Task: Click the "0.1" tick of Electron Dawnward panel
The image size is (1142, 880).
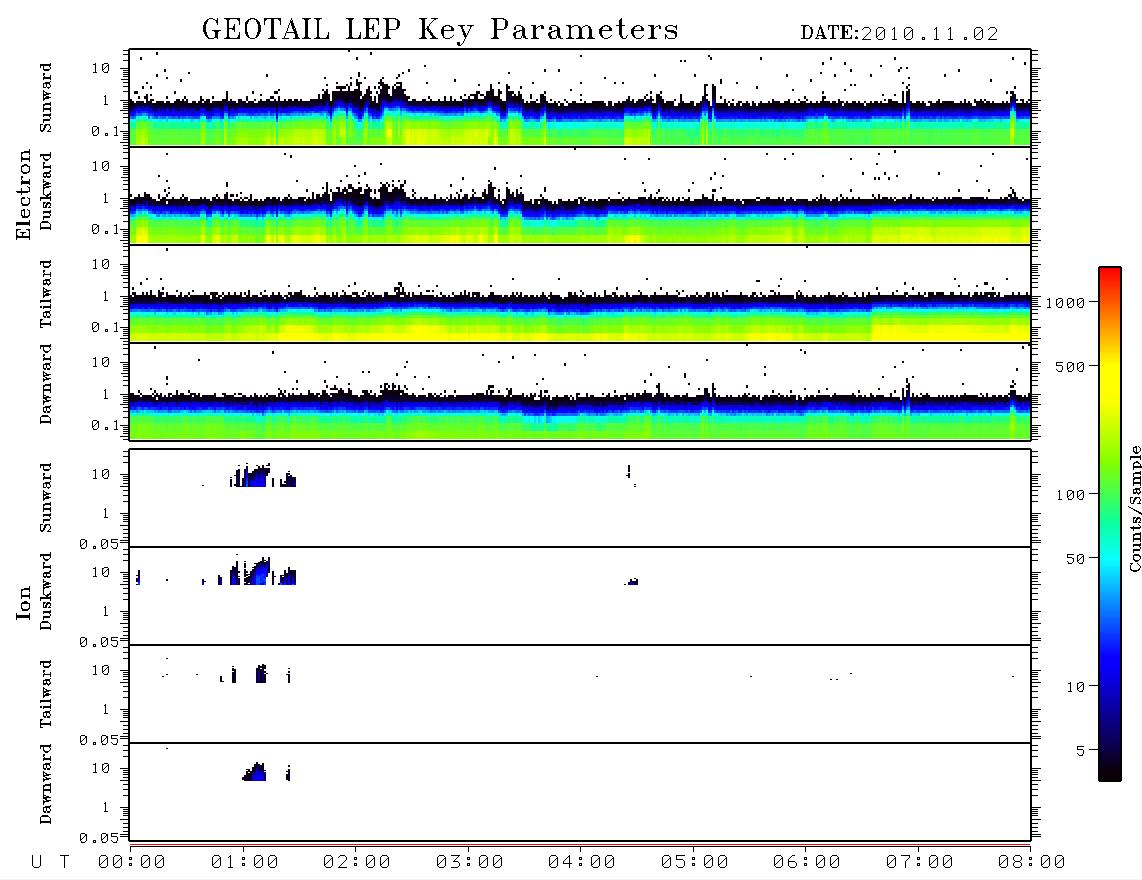Action: (x=106, y=425)
